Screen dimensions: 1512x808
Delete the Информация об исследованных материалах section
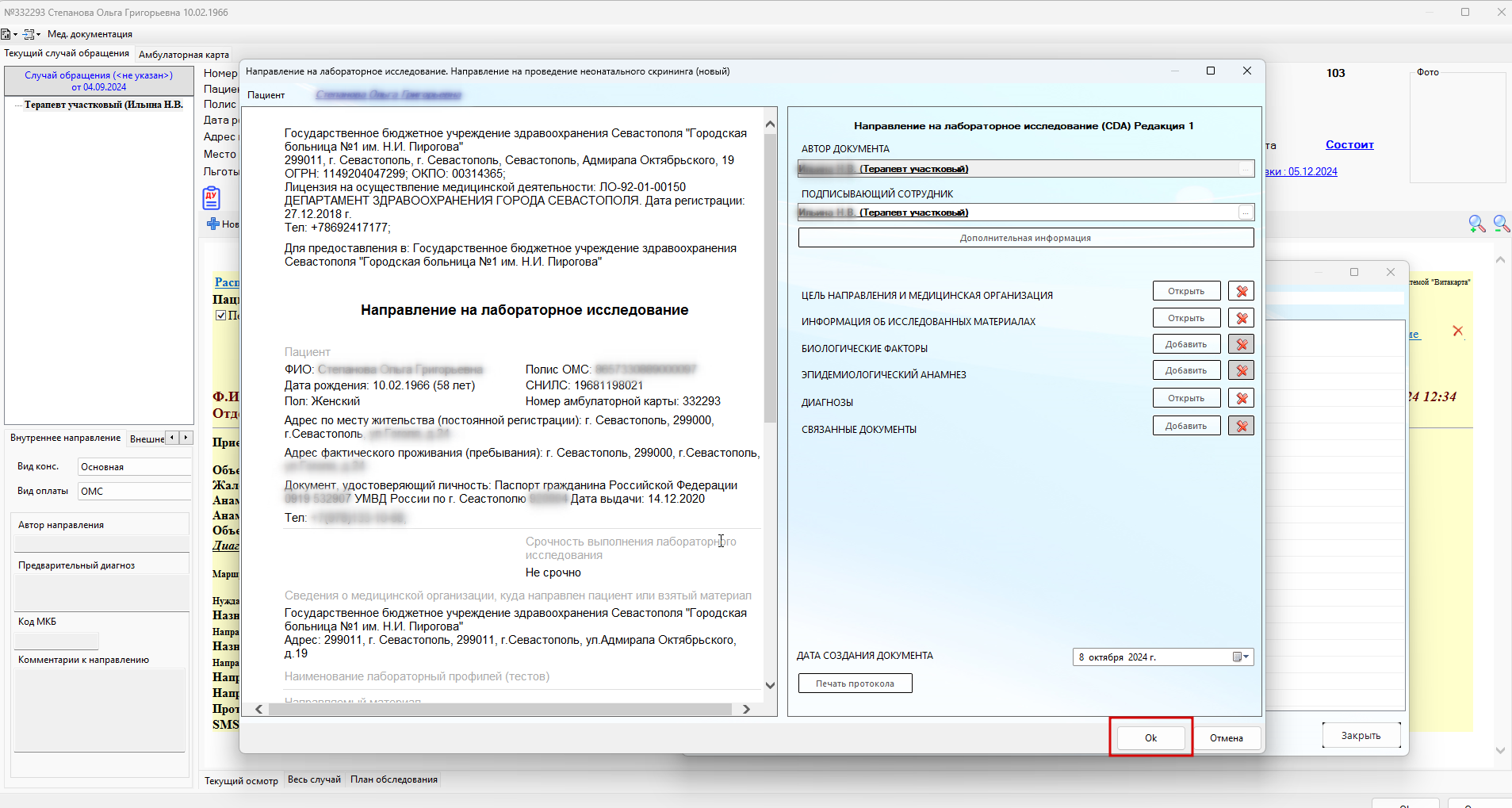pos(1241,318)
